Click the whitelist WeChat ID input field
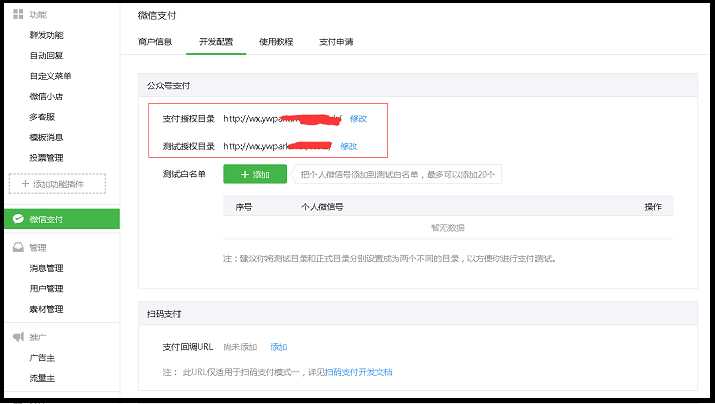The width and height of the screenshot is (715, 404). [x=398, y=174]
